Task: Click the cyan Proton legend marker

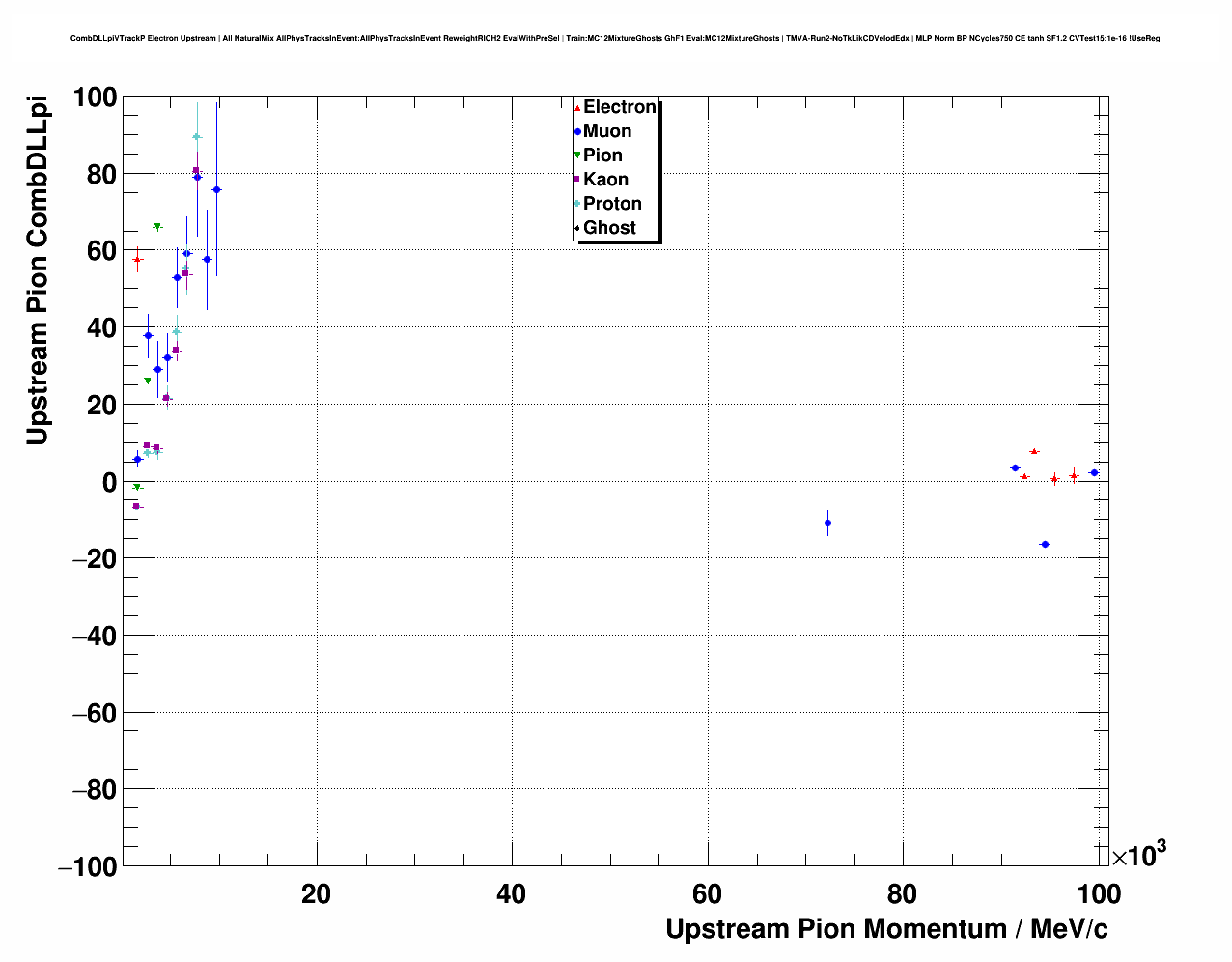Action: point(577,204)
